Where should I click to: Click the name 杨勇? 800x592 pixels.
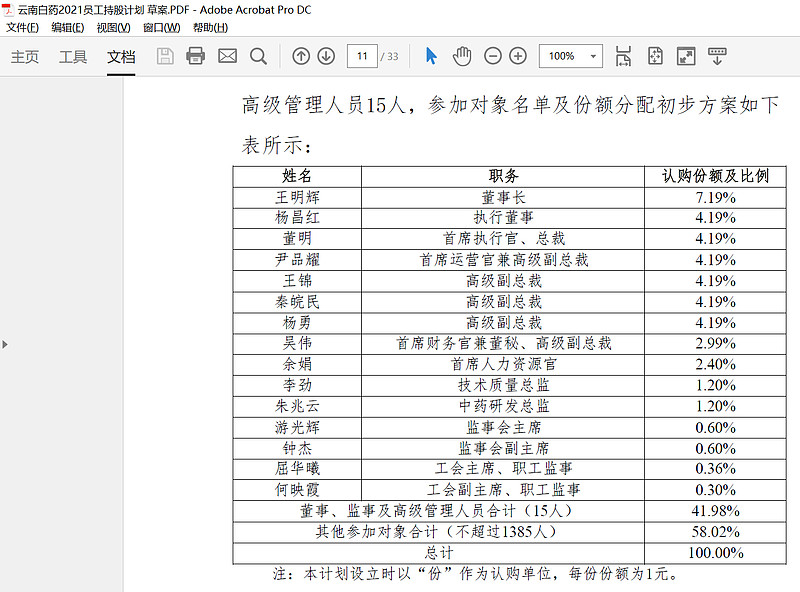pos(297,323)
